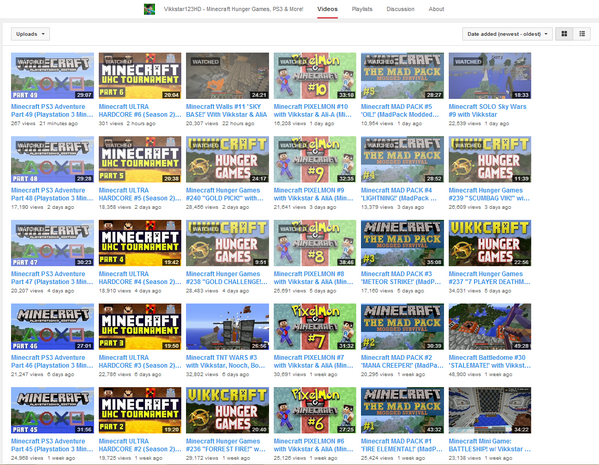Play the Pixelmon #6 thumbnail
Viewport: 599px width, 465px height.
(x=315, y=410)
